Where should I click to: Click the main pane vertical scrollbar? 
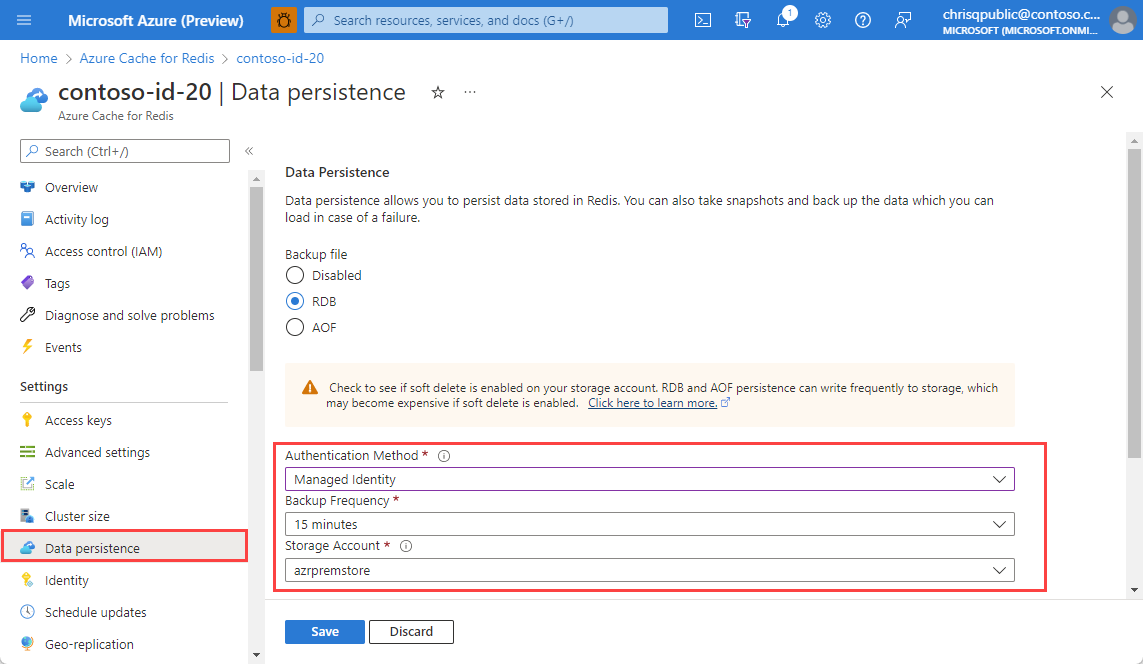[1134, 300]
